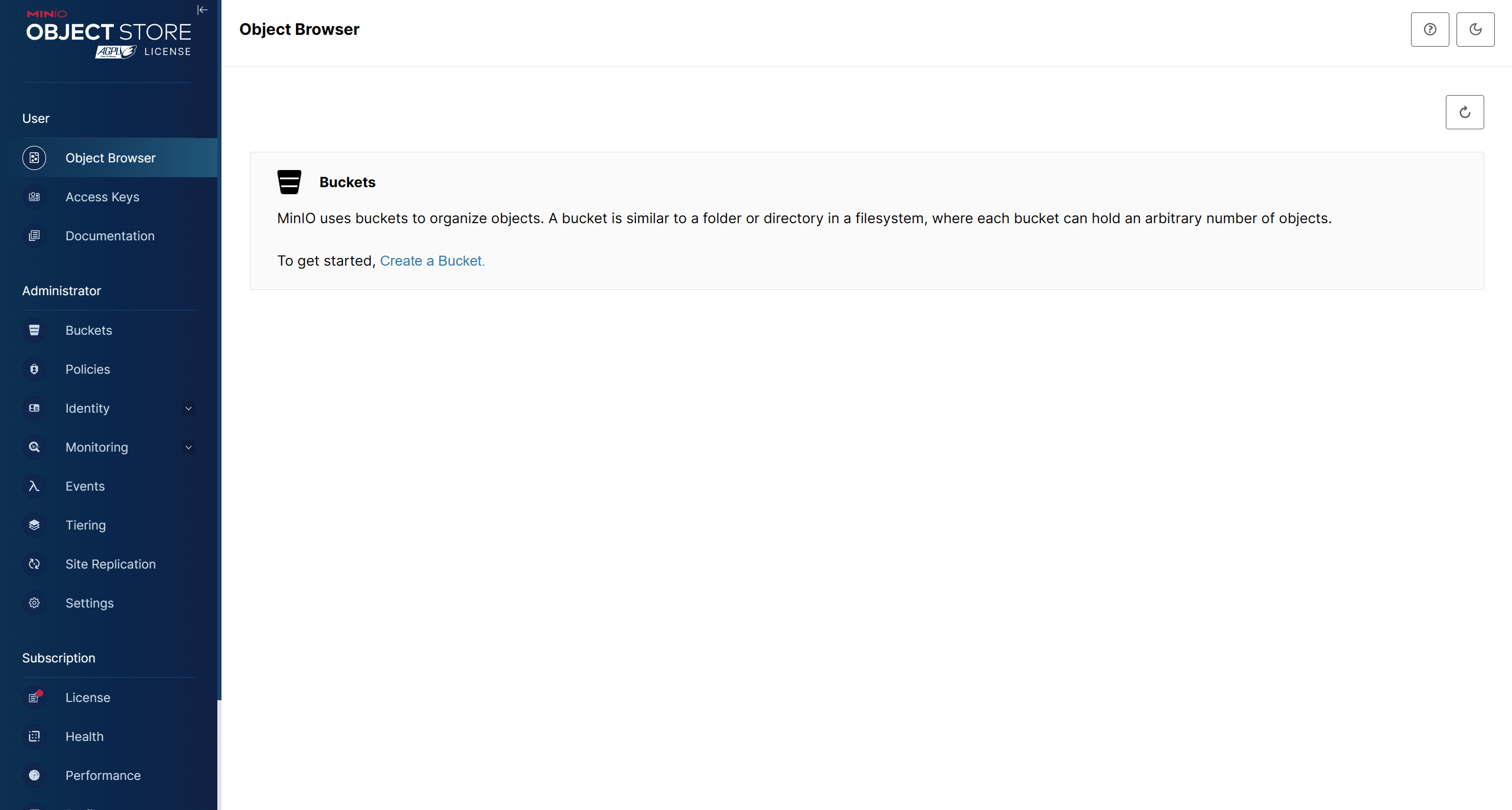
Task: Open Site Replication using its sync icon
Action: click(x=34, y=564)
